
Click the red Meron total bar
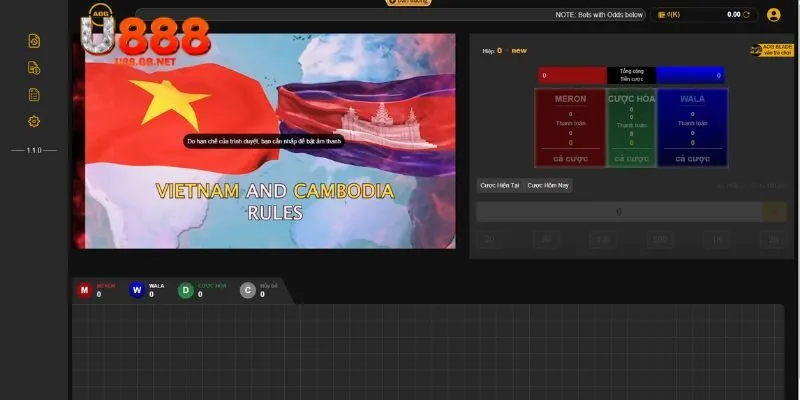click(x=572, y=76)
